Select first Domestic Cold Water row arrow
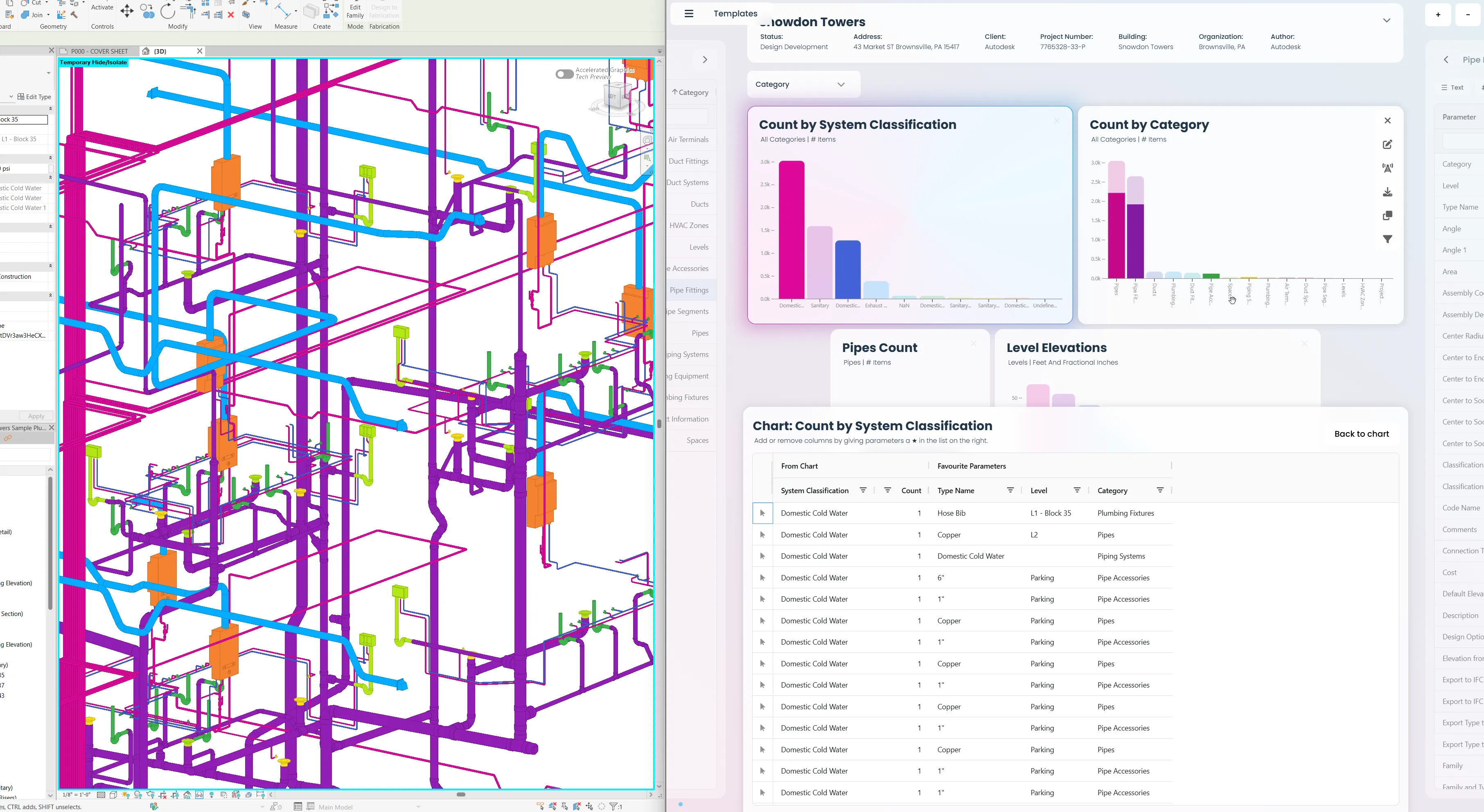 [x=762, y=513]
